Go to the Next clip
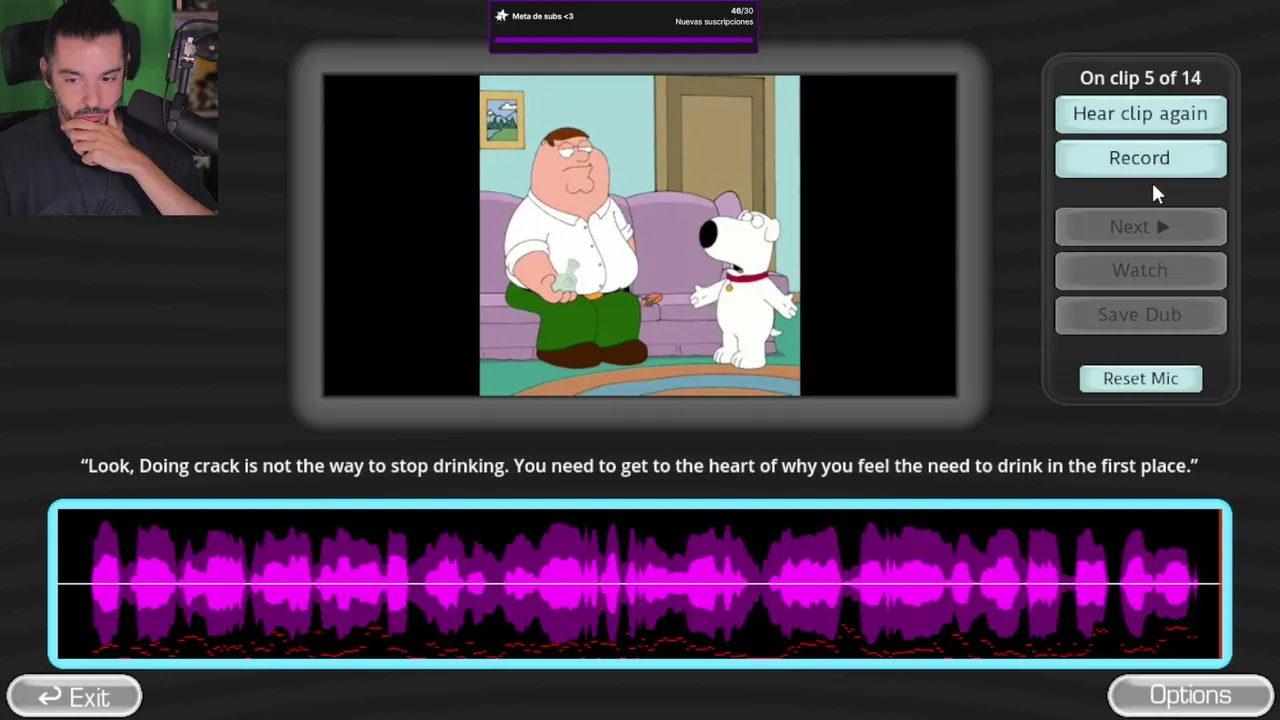 [x=1140, y=227]
